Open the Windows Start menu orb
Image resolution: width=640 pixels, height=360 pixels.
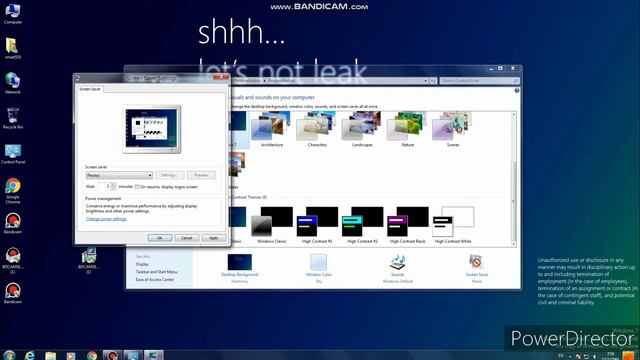coord(9,355)
